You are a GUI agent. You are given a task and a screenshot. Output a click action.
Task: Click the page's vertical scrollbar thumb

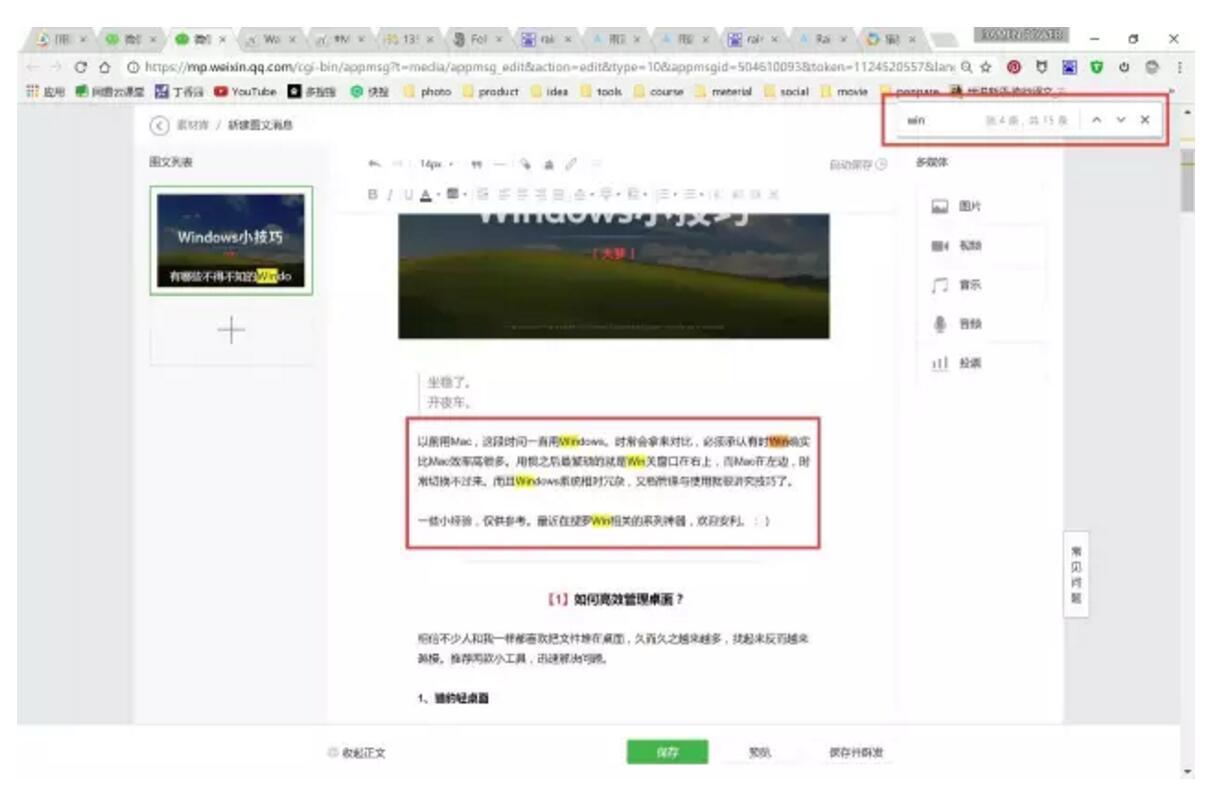[x=1187, y=182]
